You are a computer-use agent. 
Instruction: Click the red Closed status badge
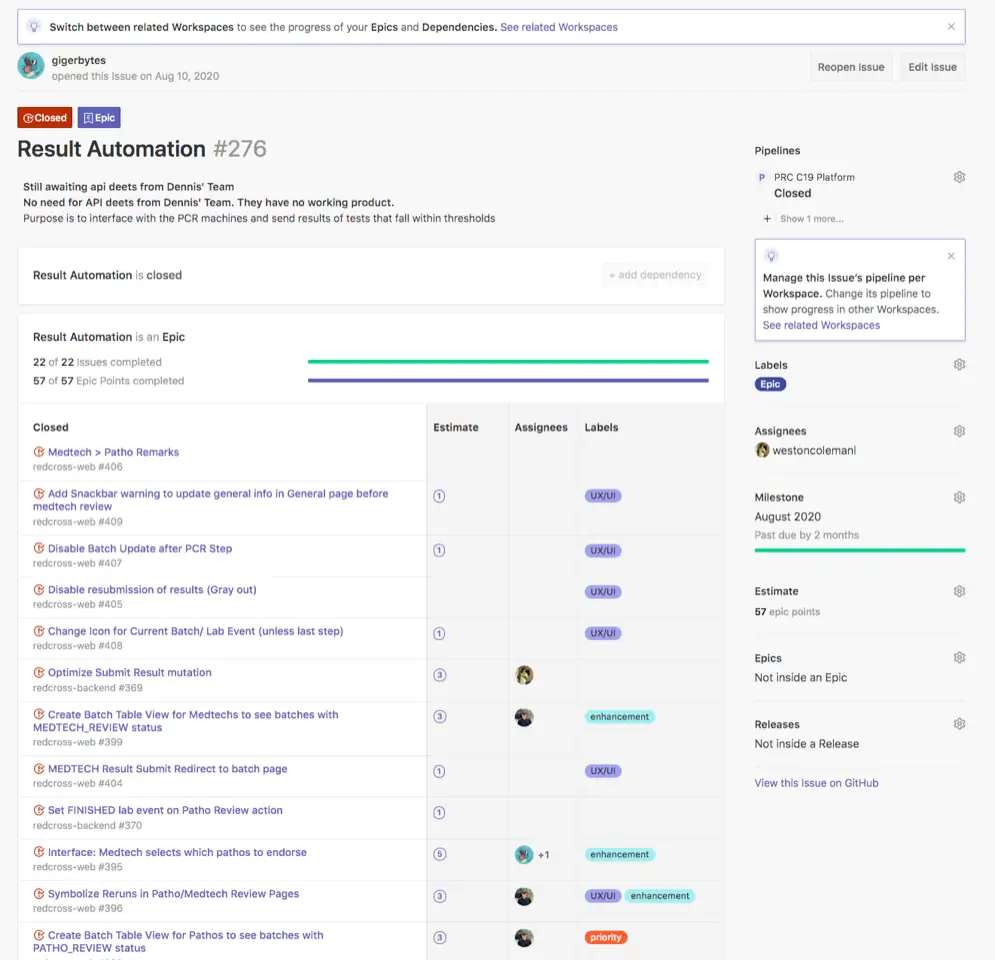44,117
